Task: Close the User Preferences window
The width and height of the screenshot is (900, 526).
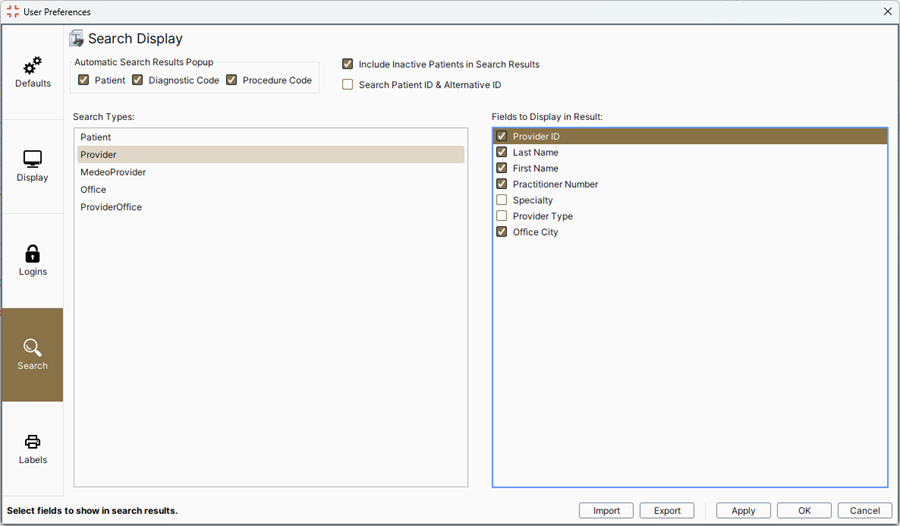Action: (x=887, y=11)
